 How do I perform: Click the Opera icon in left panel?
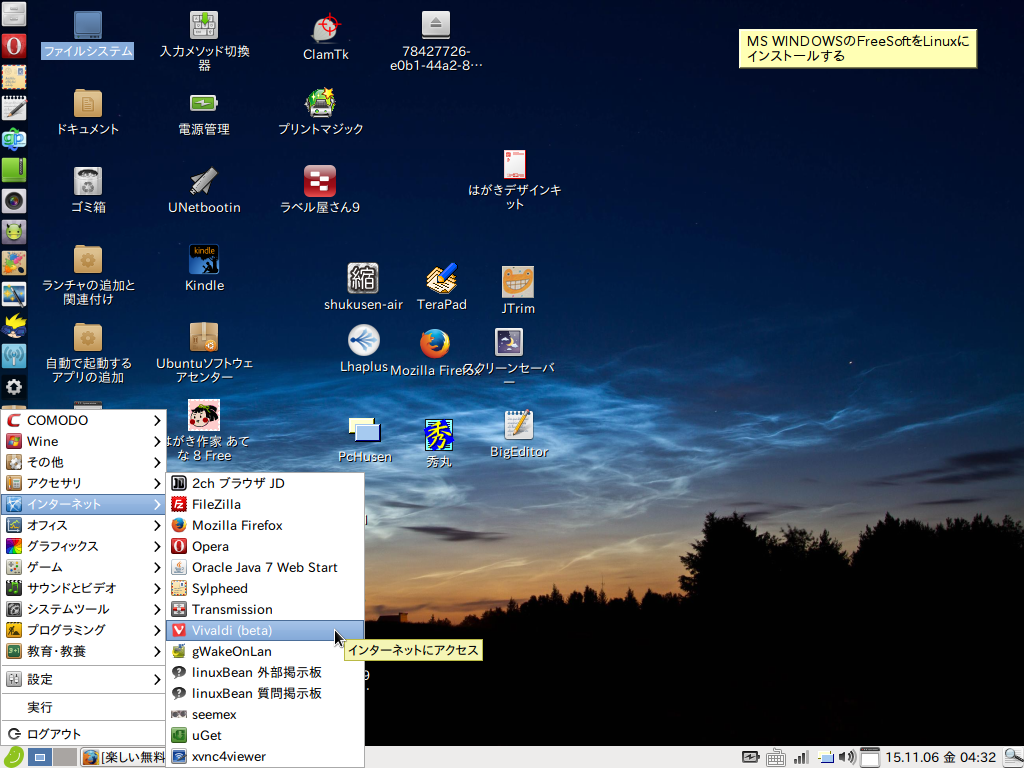[x=13, y=45]
